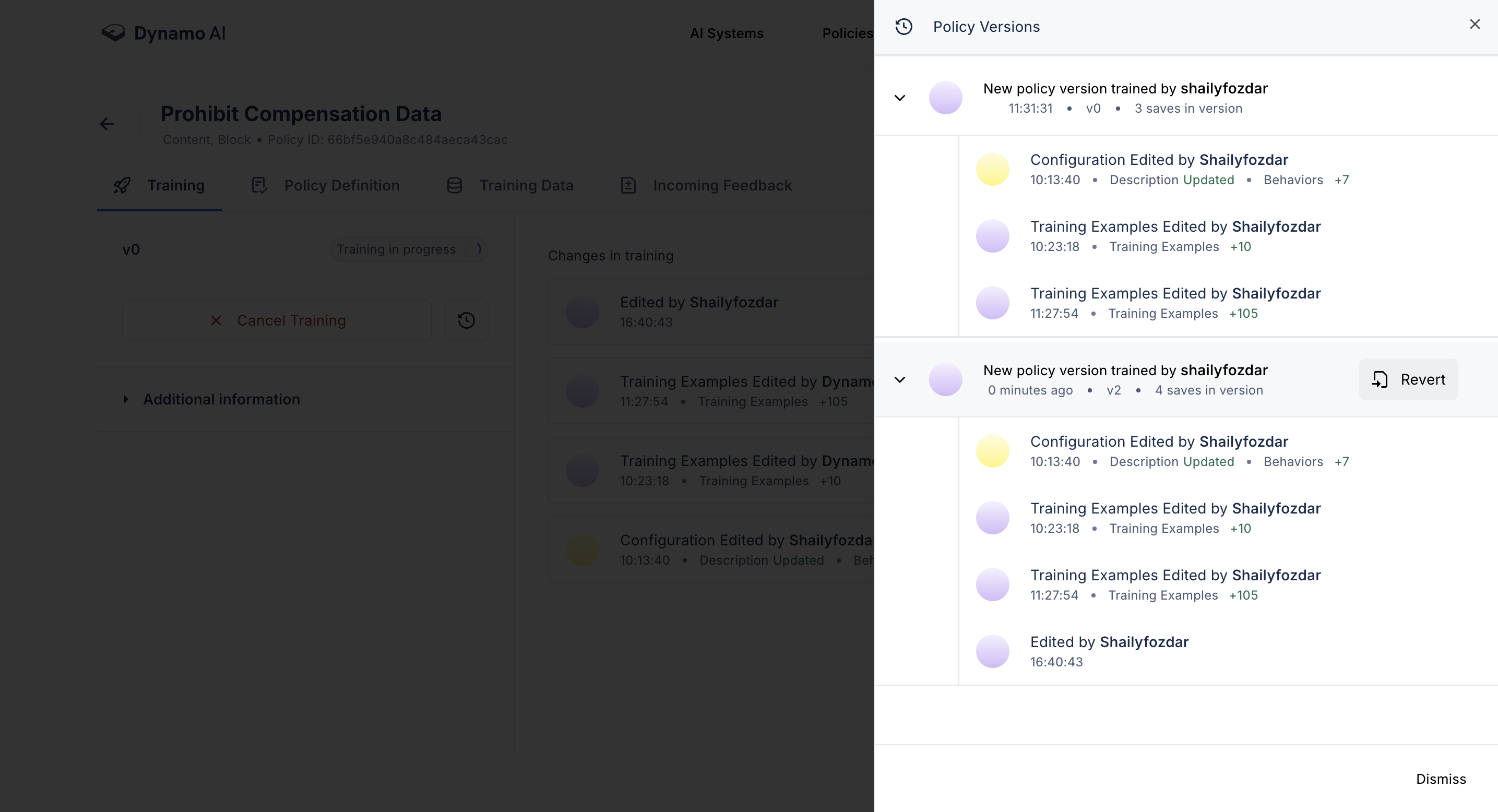Click Configuration Edited card in Changes in training
The height and width of the screenshot is (812, 1498).
click(x=710, y=550)
